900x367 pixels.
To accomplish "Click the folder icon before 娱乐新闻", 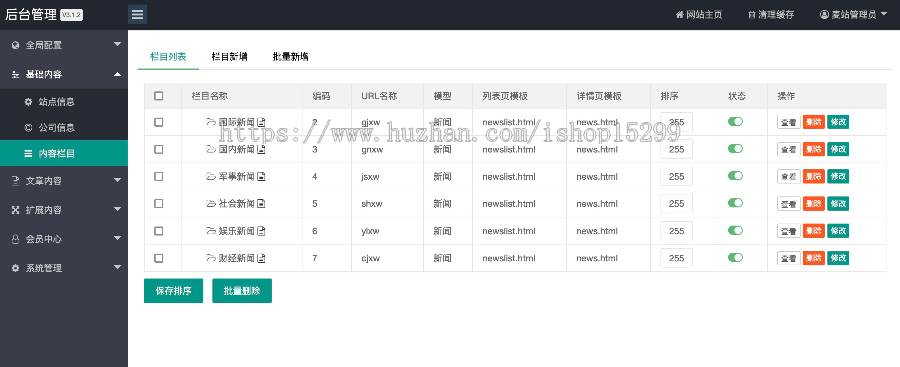I will point(211,231).
